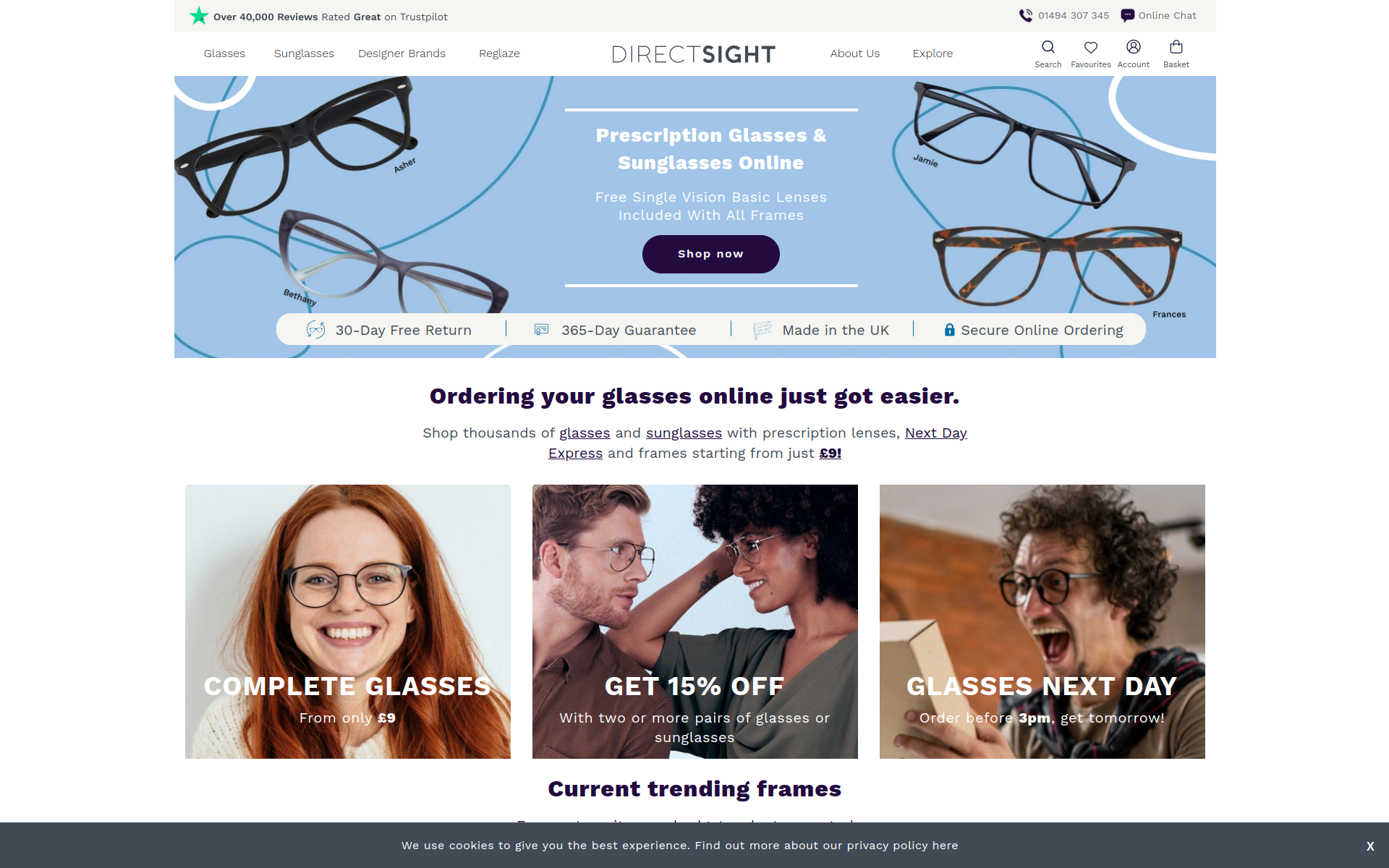Viewport: 1389px width, 868px height.
Task: Click the green Trustpilot star icon
Action: pyautogui.click(x=199, y=16)
